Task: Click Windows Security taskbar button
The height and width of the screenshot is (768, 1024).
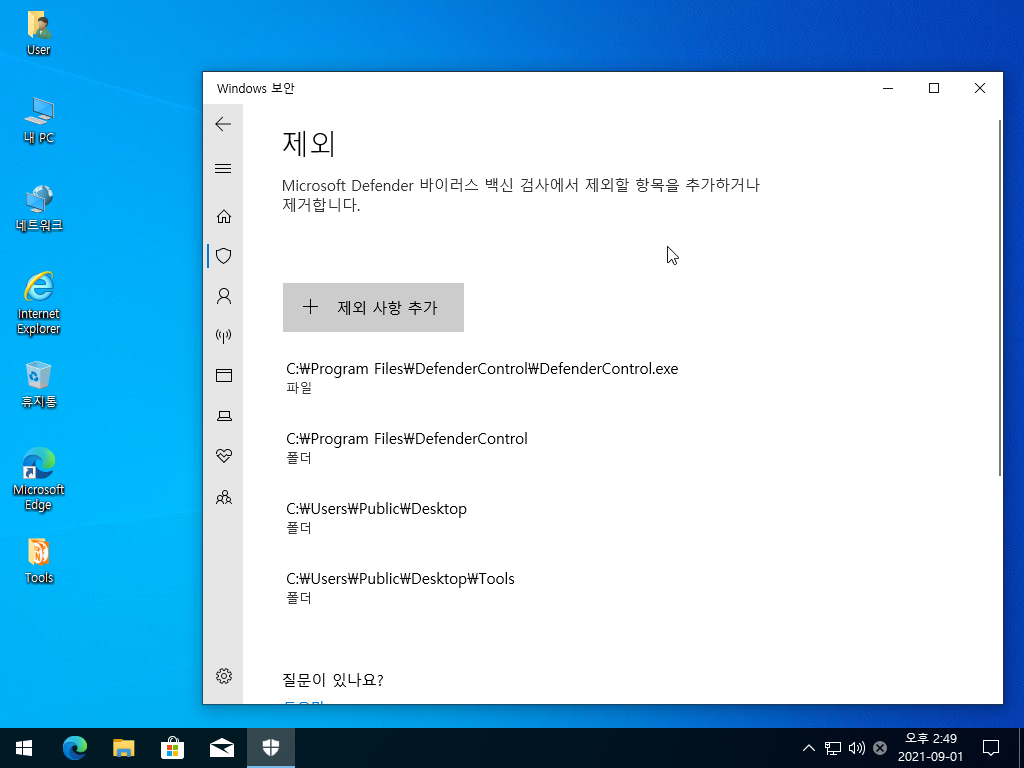Action: tap(271, 748)
